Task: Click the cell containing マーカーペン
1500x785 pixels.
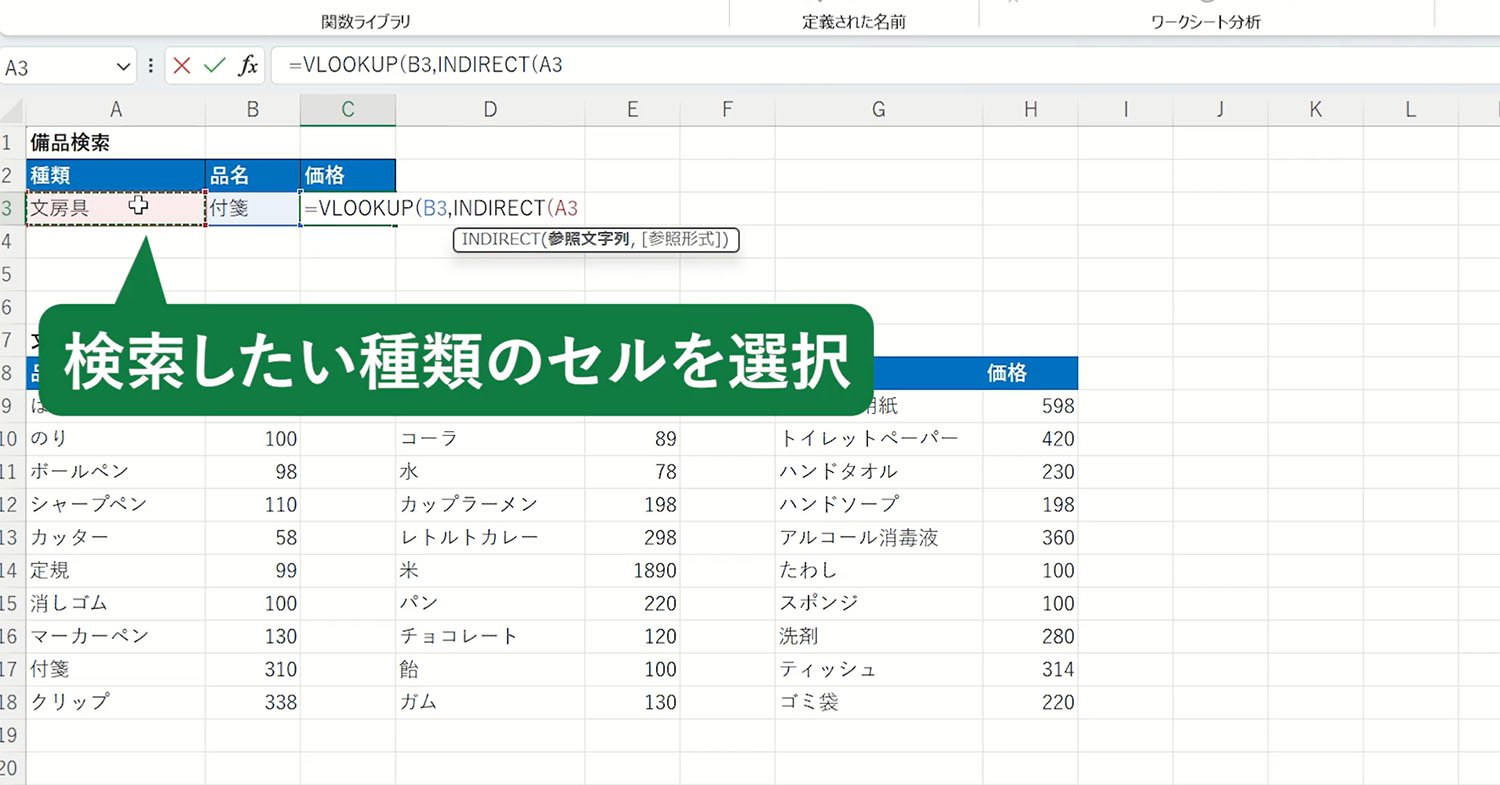Action: click(x=116, y=636)
